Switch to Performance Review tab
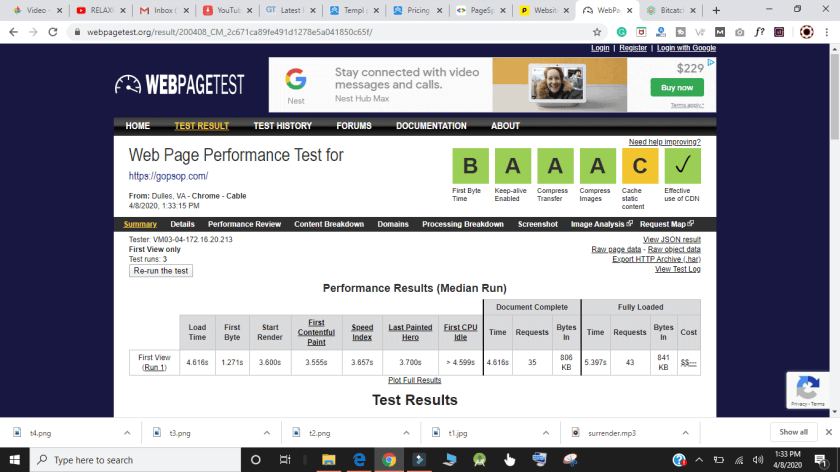 244,224
